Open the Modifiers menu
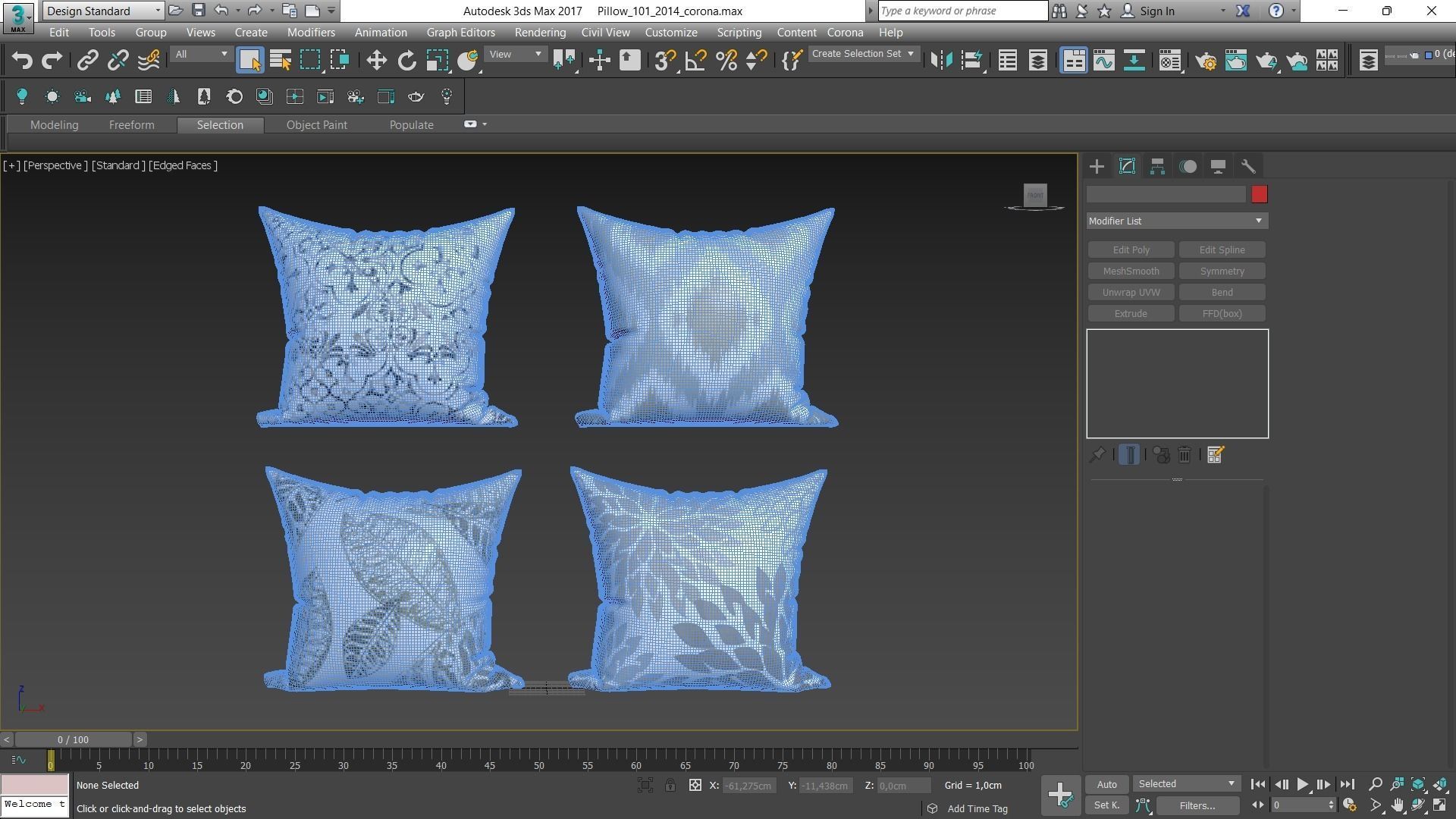1456x819 pixels. [311, 33]
